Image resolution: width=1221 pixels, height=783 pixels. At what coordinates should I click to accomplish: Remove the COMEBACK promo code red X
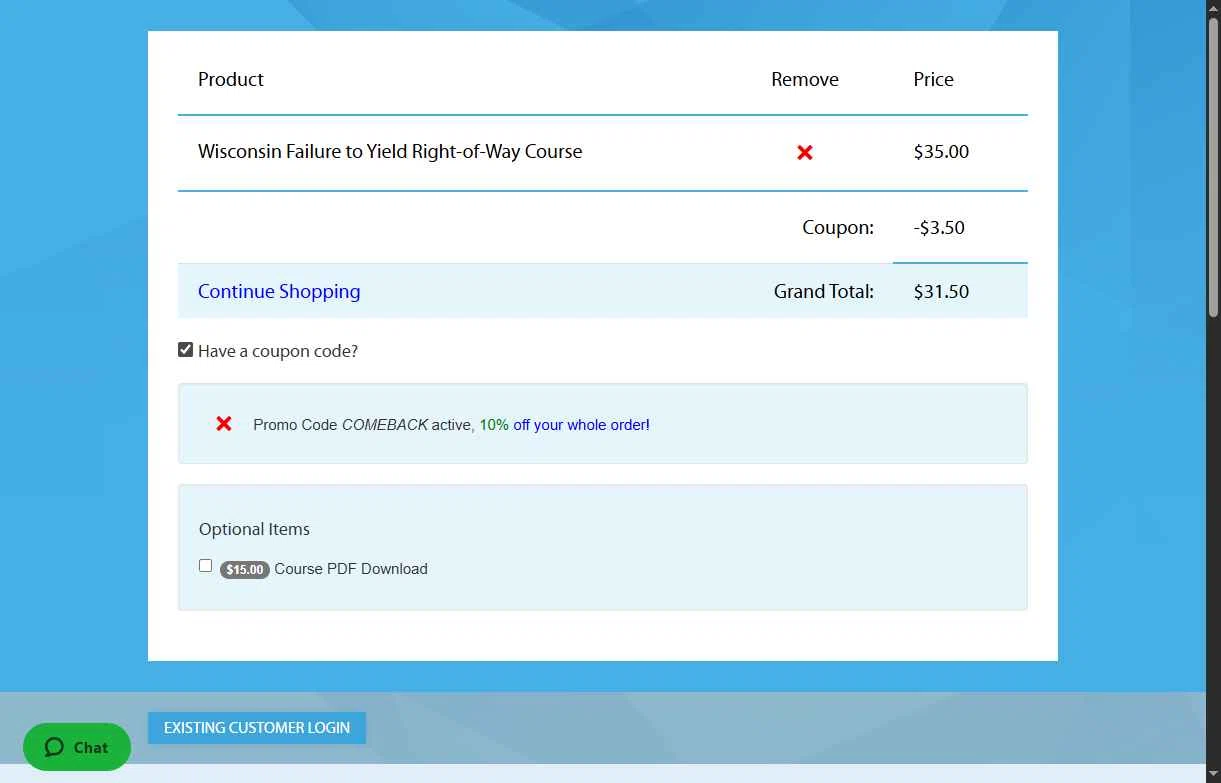pyautogui.click(x=224, y=424)
